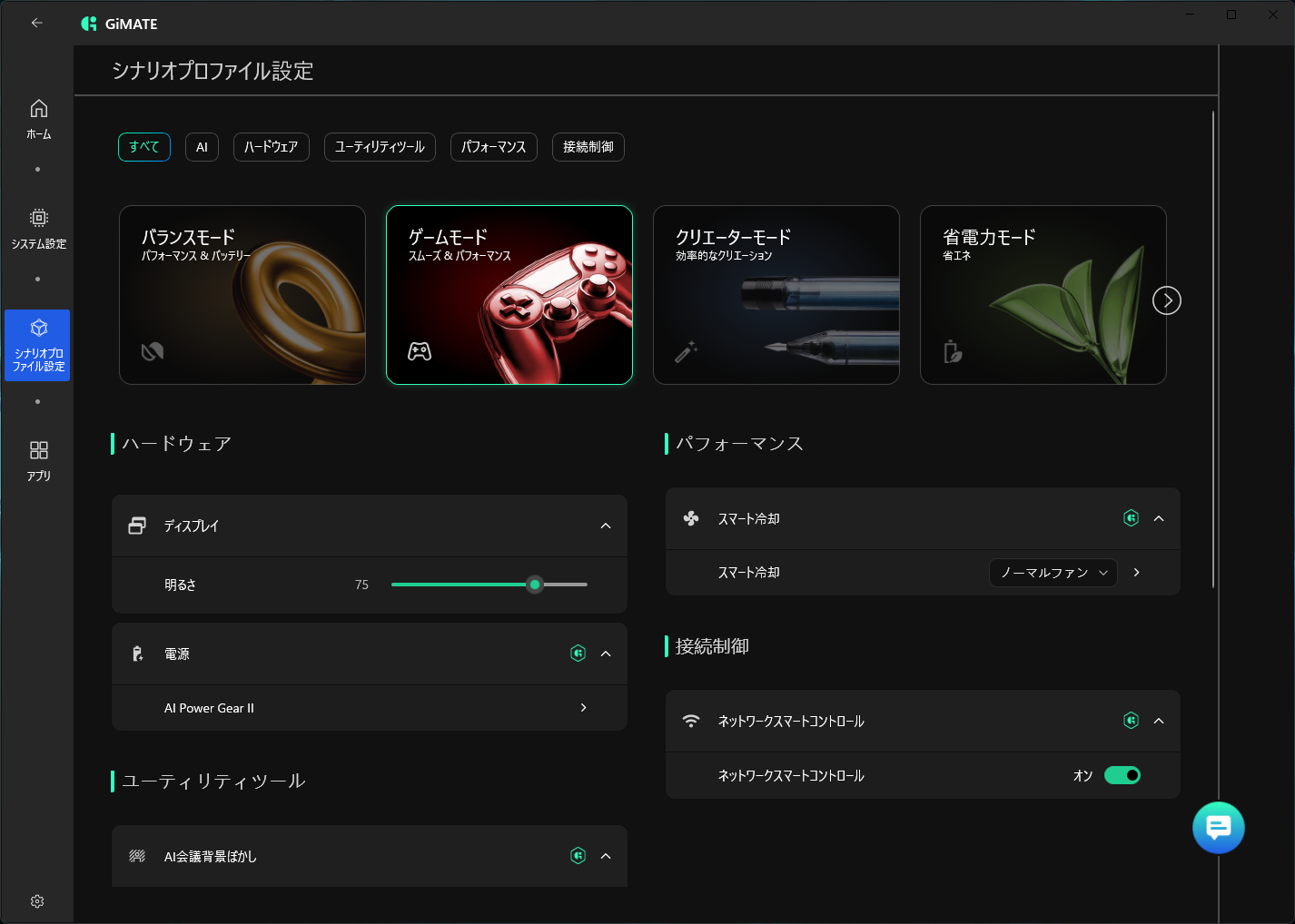Select the パフォーマンス filter tab

pyautogui.click(x=494, y=147)
